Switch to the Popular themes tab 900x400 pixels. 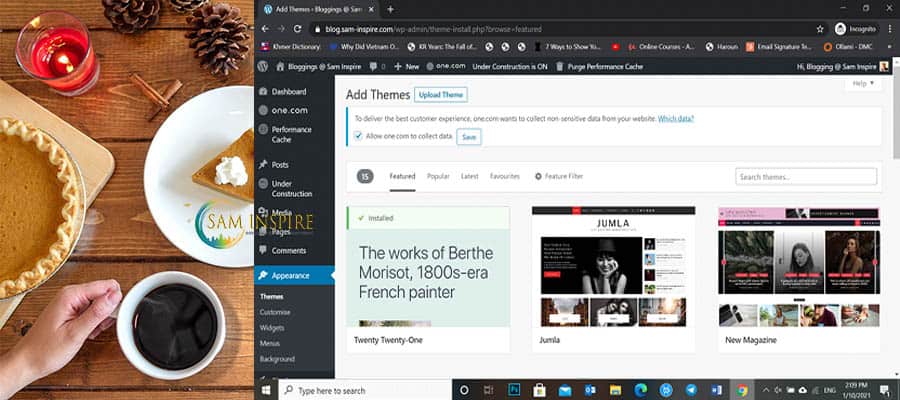click(x=438, y=176)
